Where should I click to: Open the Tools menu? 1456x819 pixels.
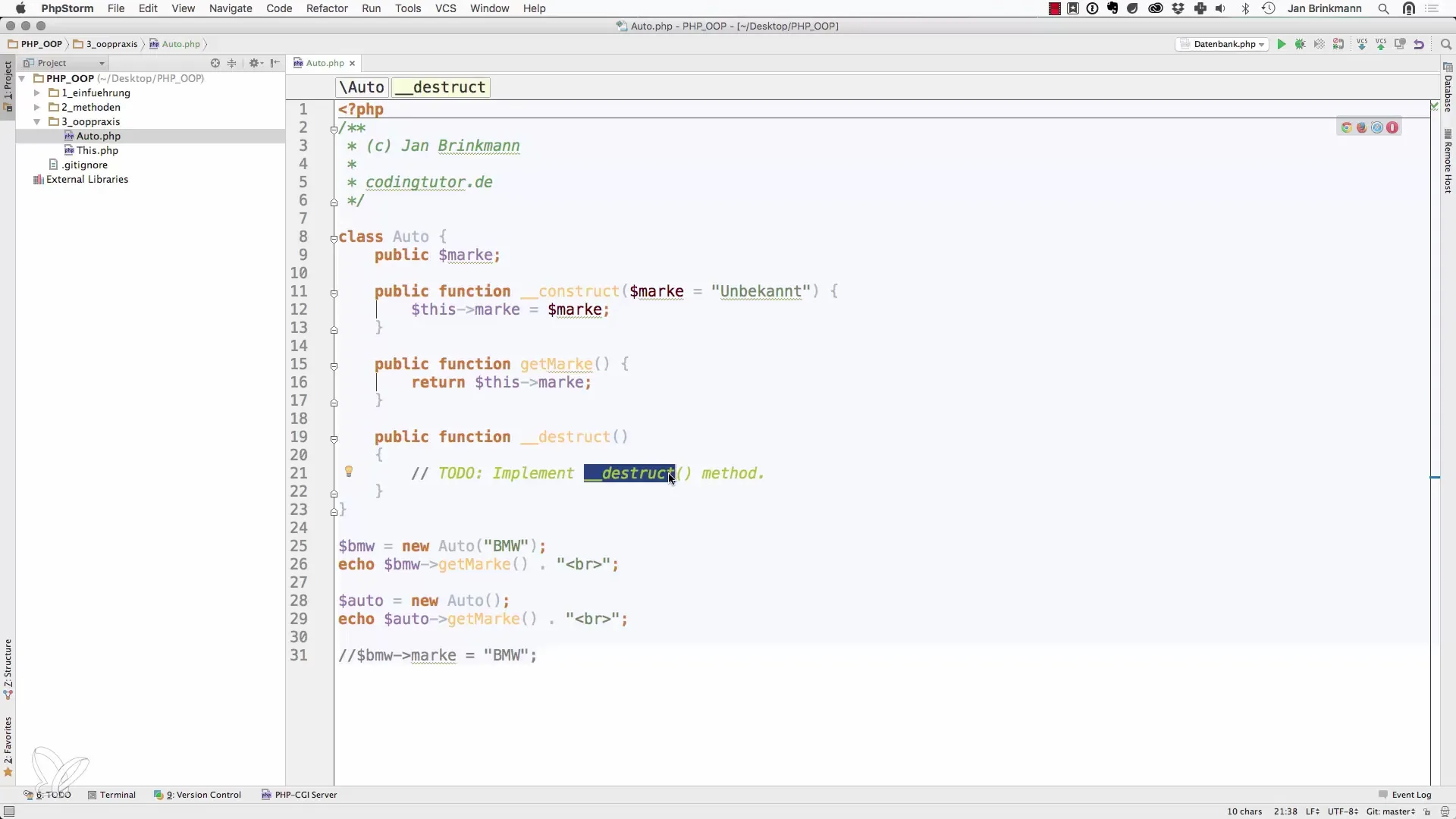coord(408,8)
